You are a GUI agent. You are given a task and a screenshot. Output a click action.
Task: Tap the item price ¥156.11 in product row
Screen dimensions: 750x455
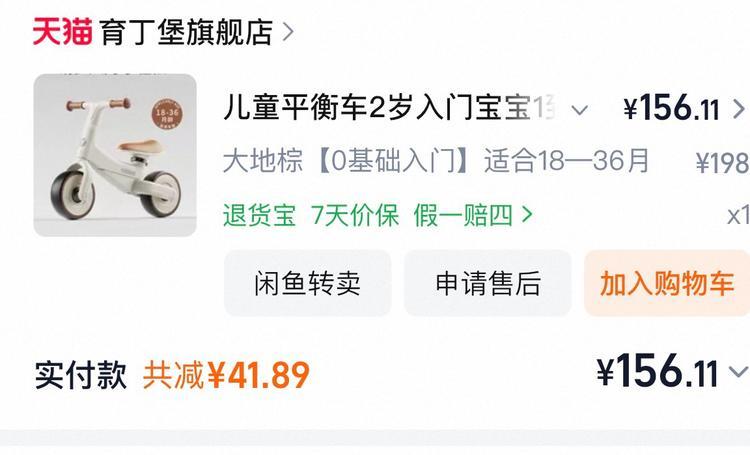tap(672, 108)
